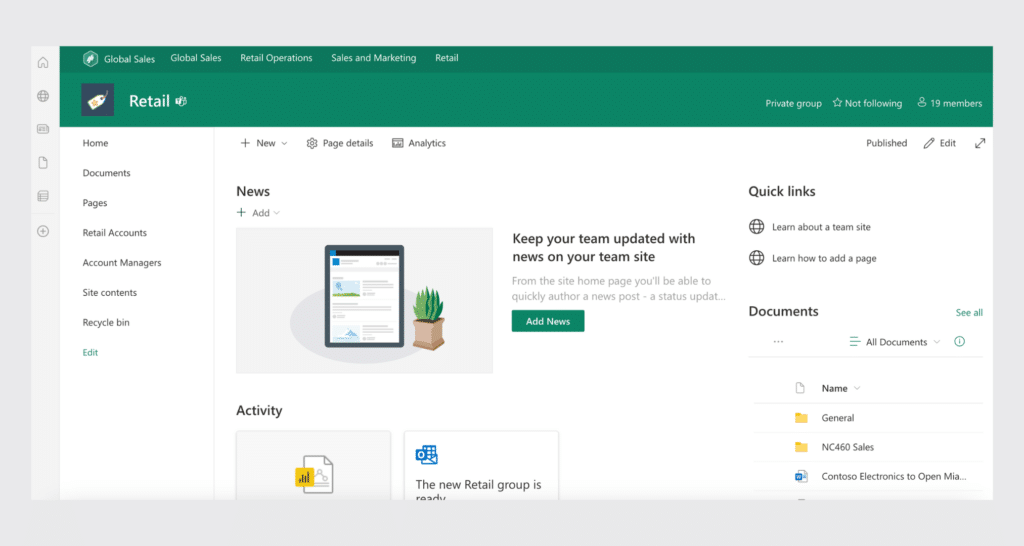Open the report activity card thumbnail

click(x=313, y=466)
